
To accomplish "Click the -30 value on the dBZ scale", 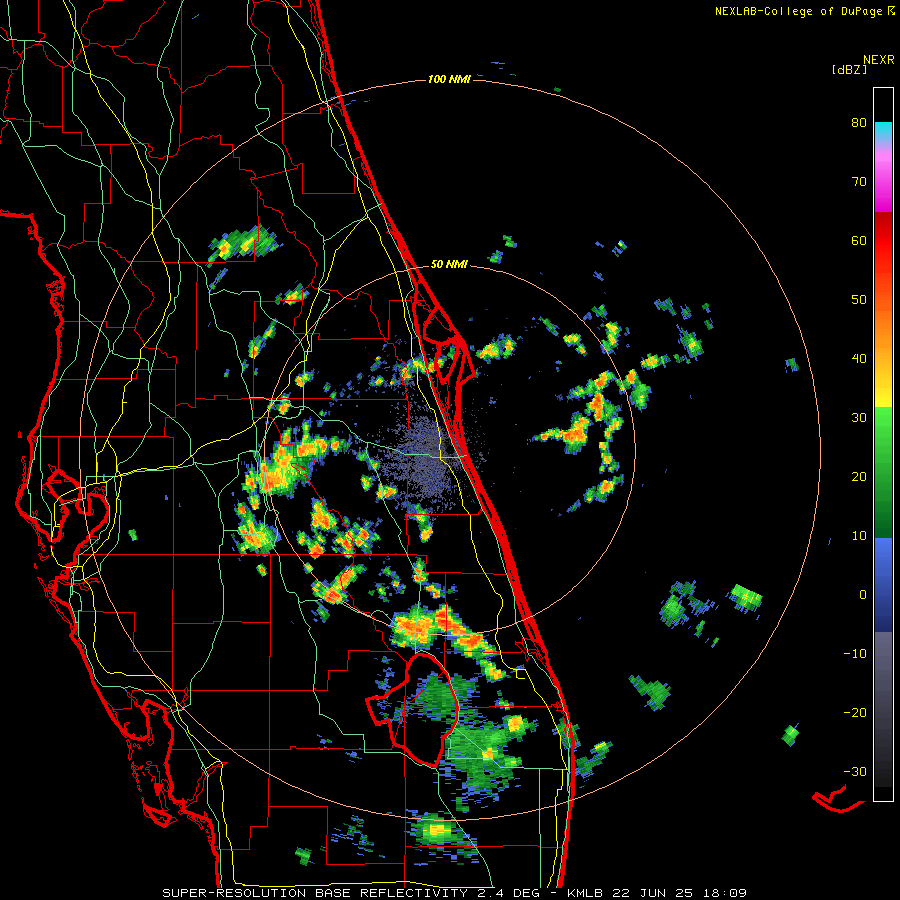I will pyautogui.click(x=855, y=771).
